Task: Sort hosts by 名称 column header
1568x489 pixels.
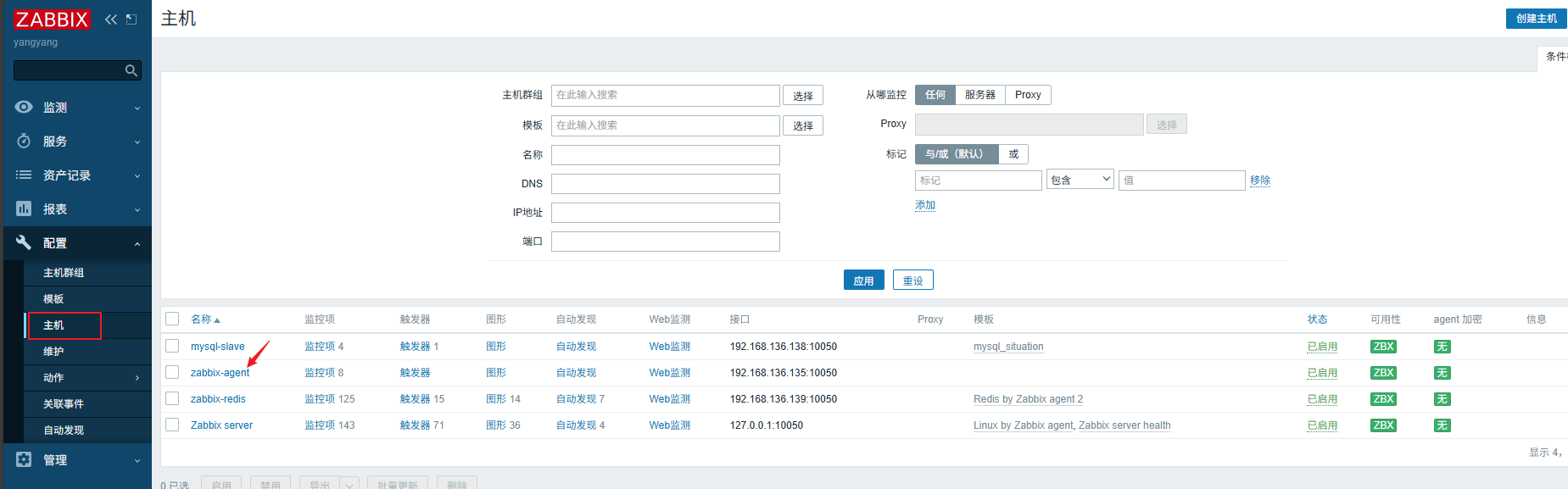Action: pyautogui.click(x=205, y=320)
